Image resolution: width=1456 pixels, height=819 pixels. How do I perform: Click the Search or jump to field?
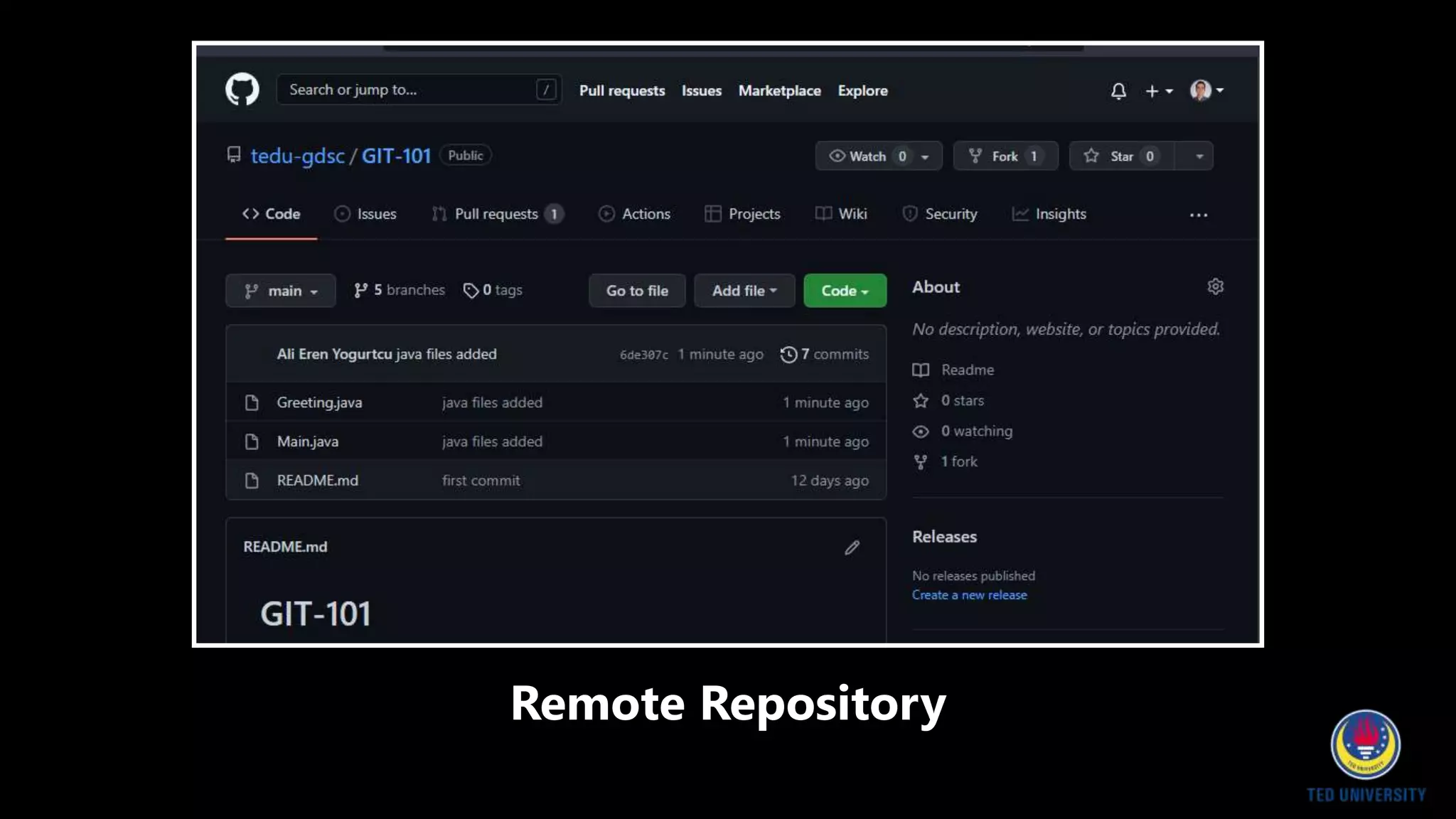pyautogui.click(x=419, y=90)
